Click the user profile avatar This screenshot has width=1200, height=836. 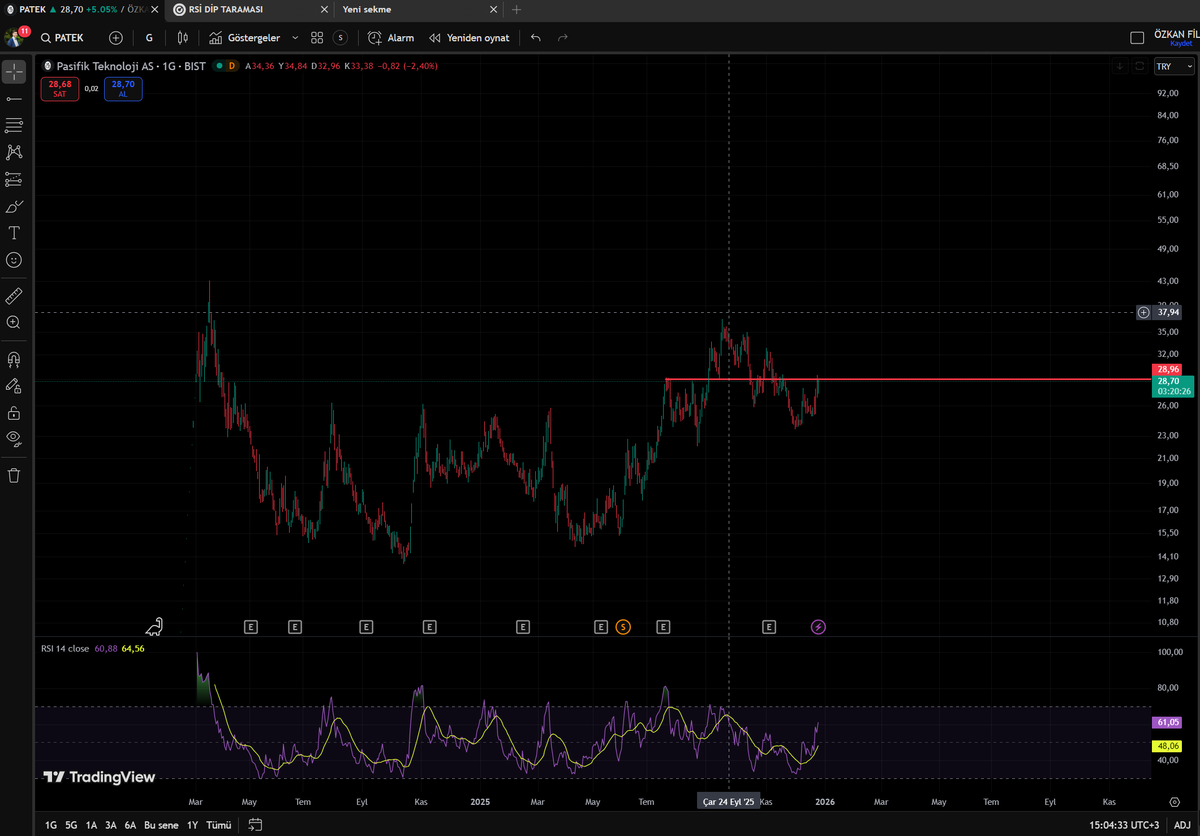click(14, 38)
